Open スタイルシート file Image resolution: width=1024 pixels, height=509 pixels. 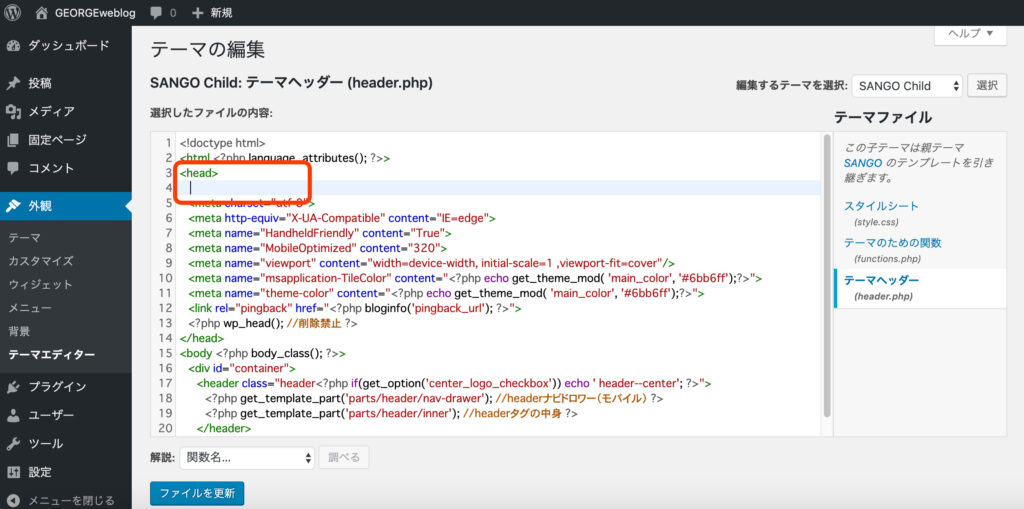[x=881, y=206]
